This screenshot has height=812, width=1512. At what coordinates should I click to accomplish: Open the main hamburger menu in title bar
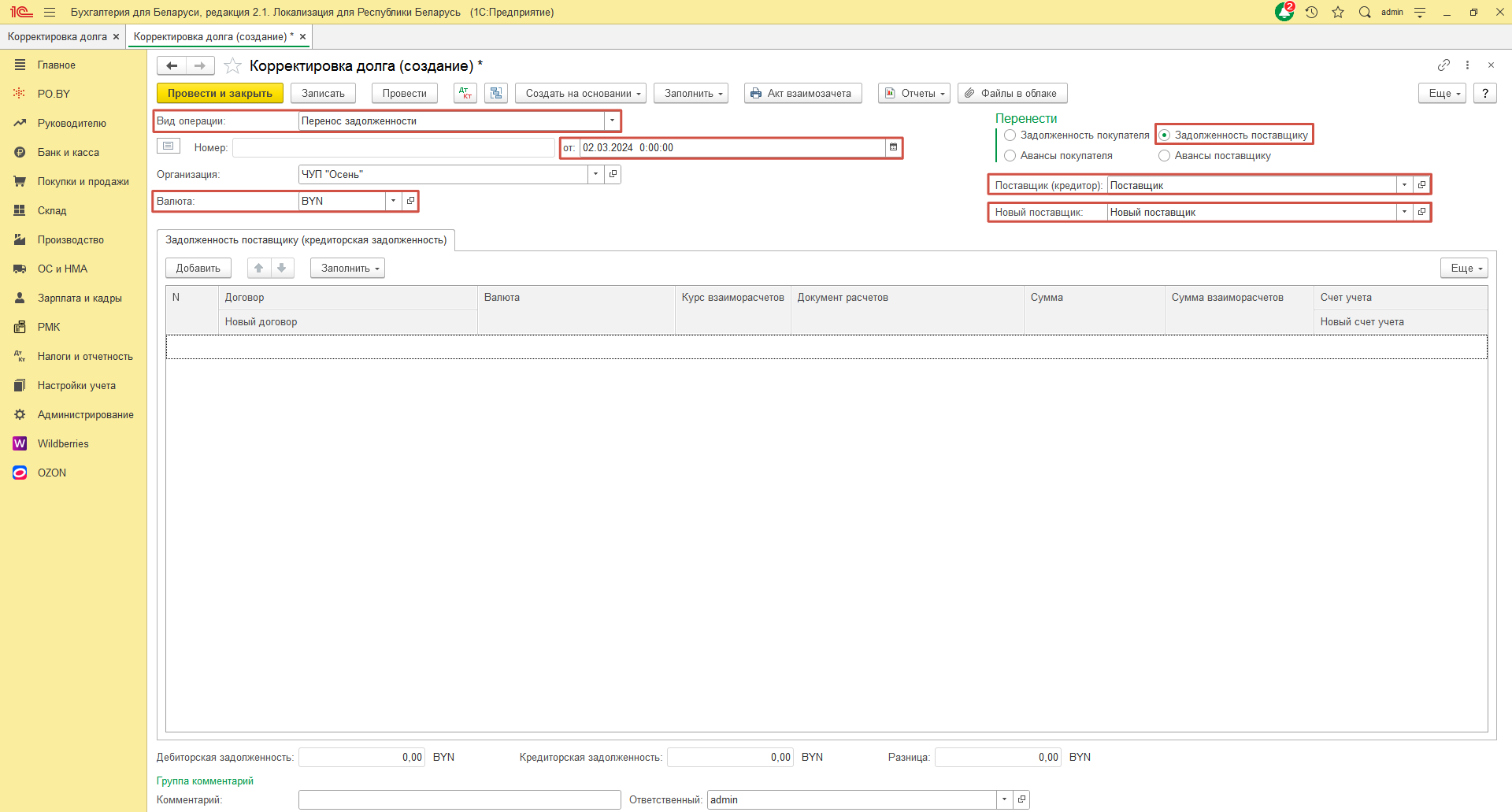50,12
